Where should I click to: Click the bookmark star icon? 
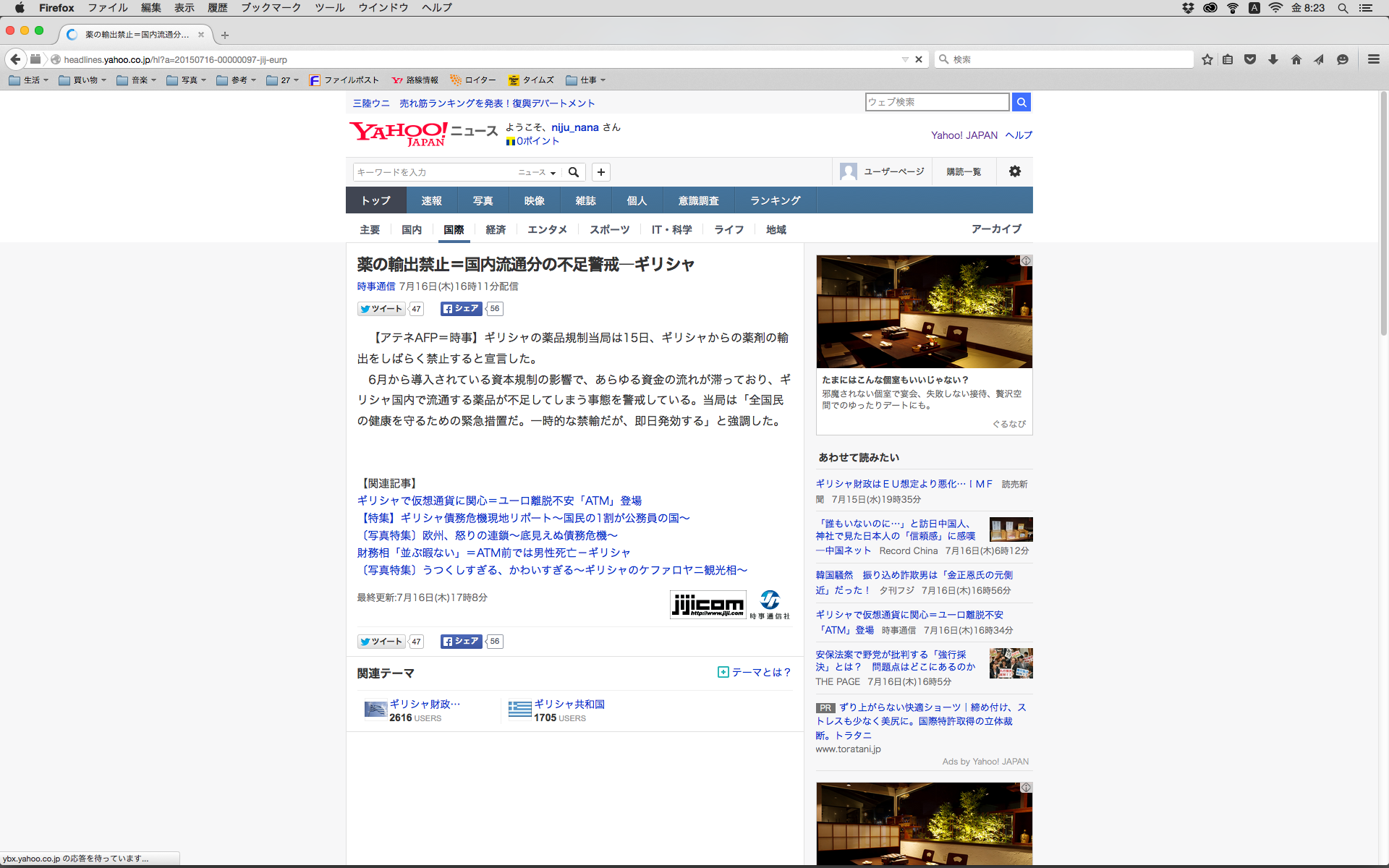[x=1207, y=59]
